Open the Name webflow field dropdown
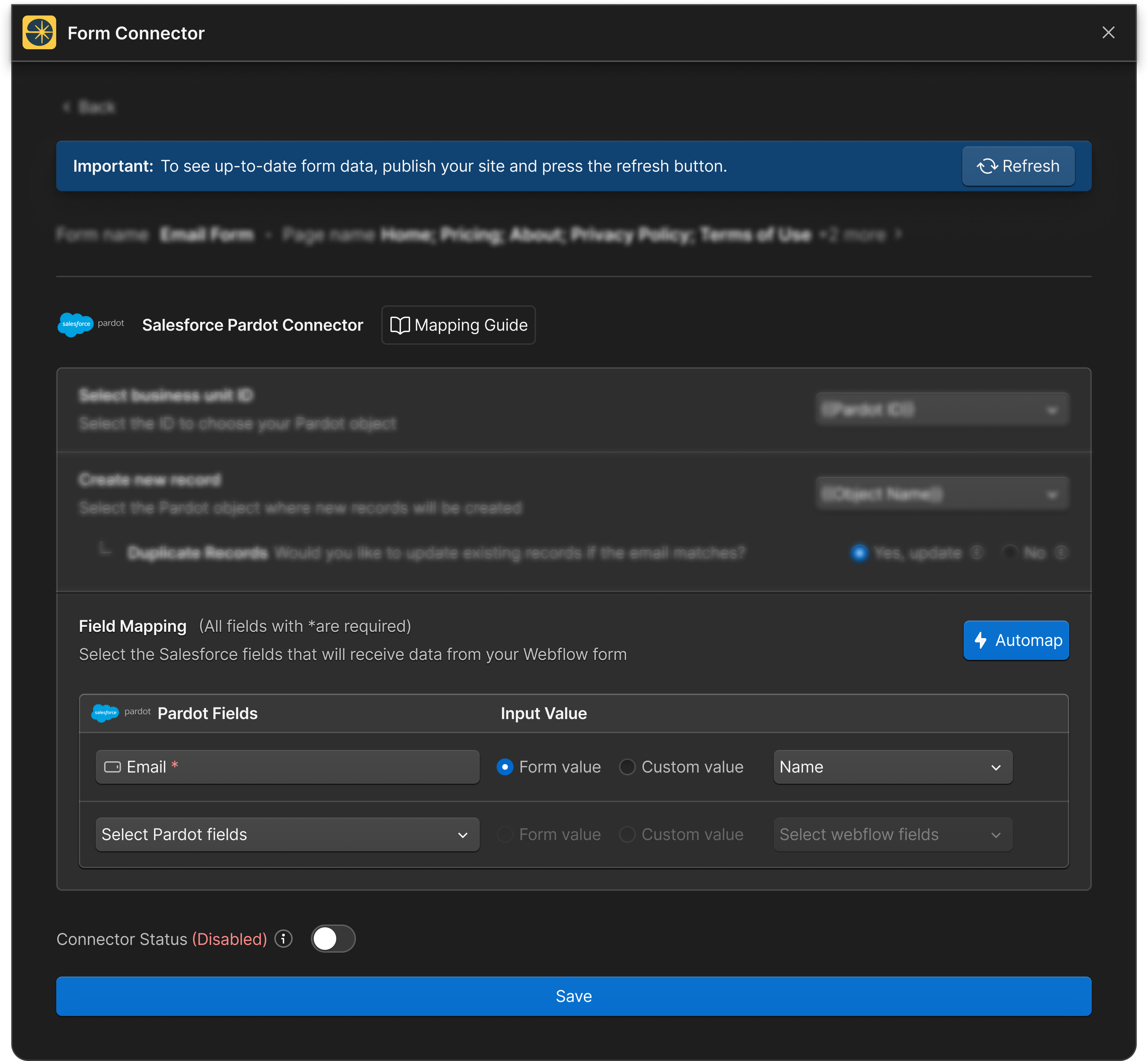The width and height of the screenshot is (1148, 1061). (x=892, y=767)
